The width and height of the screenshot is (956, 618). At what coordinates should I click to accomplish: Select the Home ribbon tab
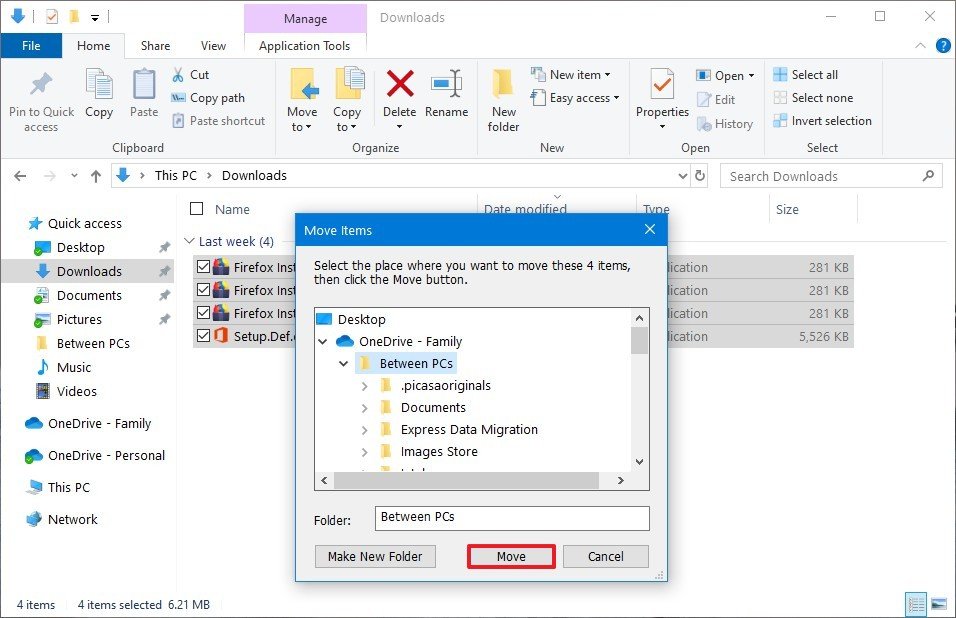point(94,46)
